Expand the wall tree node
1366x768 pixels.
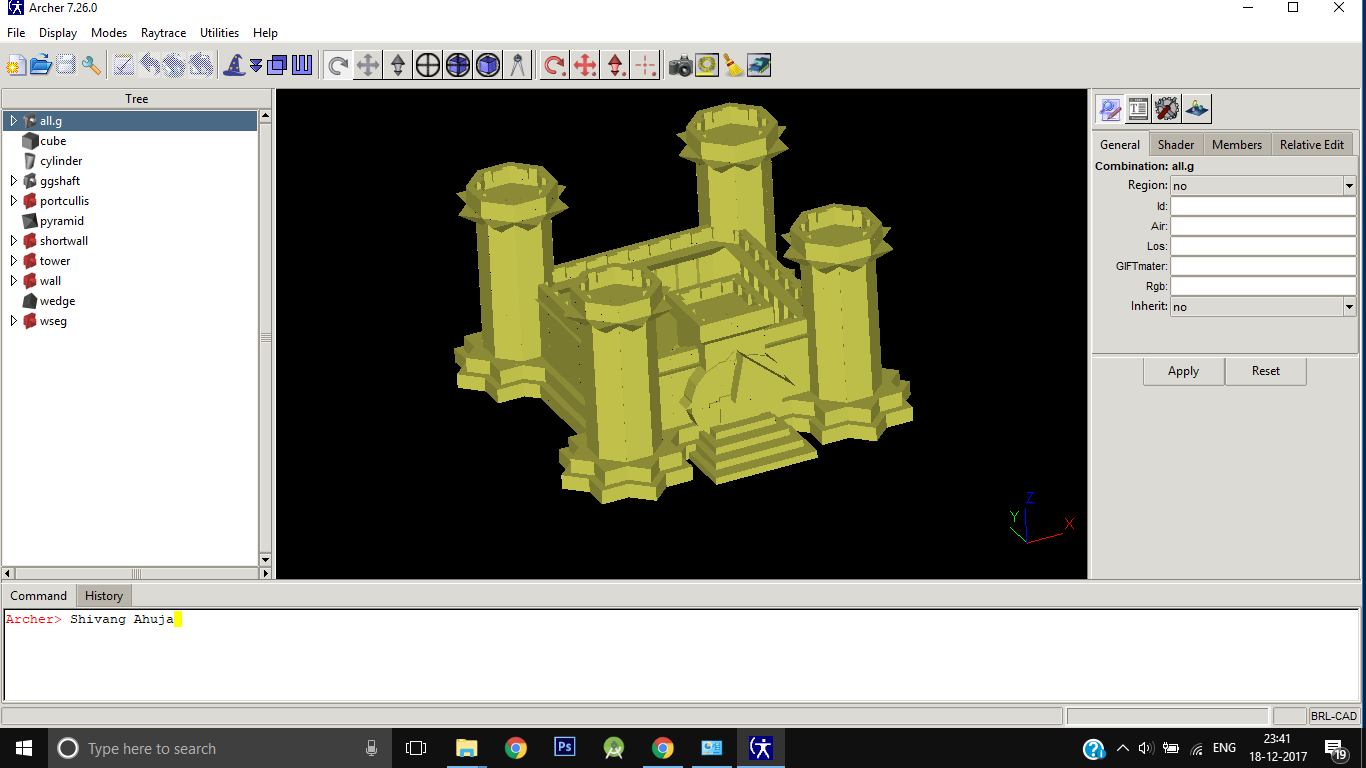pos(14,281)
